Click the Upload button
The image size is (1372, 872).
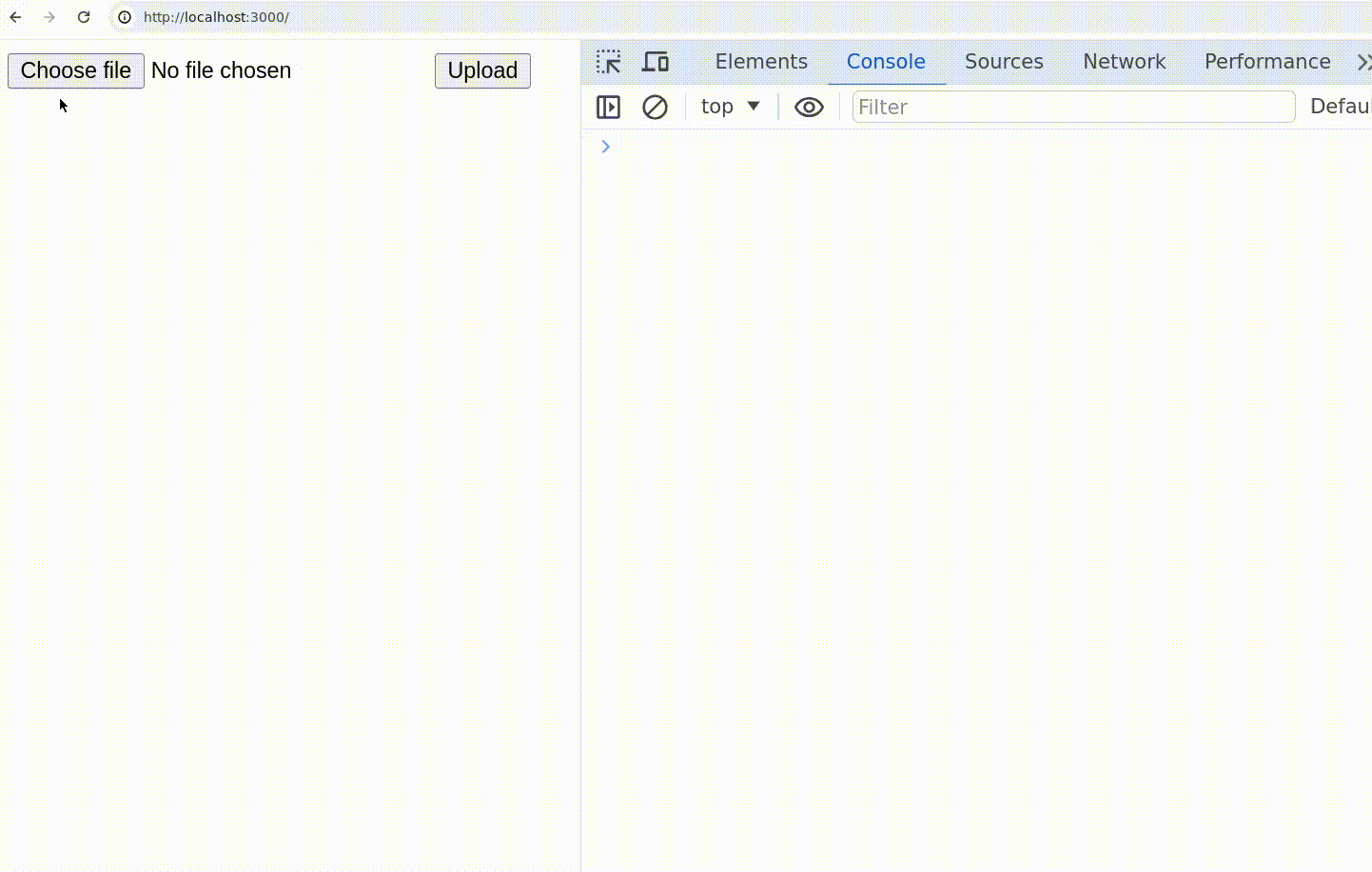click(482, 70)
